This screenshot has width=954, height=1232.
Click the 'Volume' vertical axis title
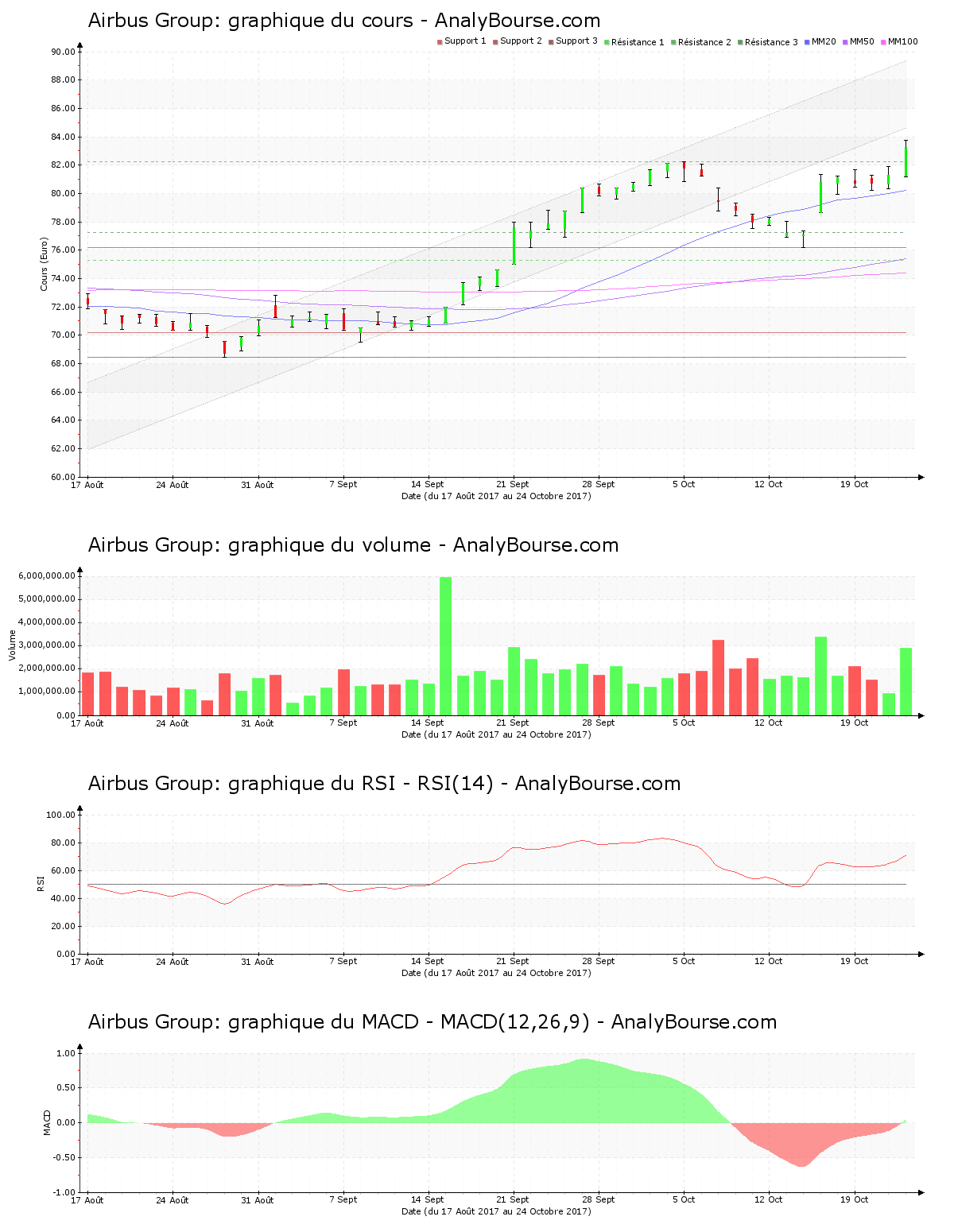coord(12,645)
